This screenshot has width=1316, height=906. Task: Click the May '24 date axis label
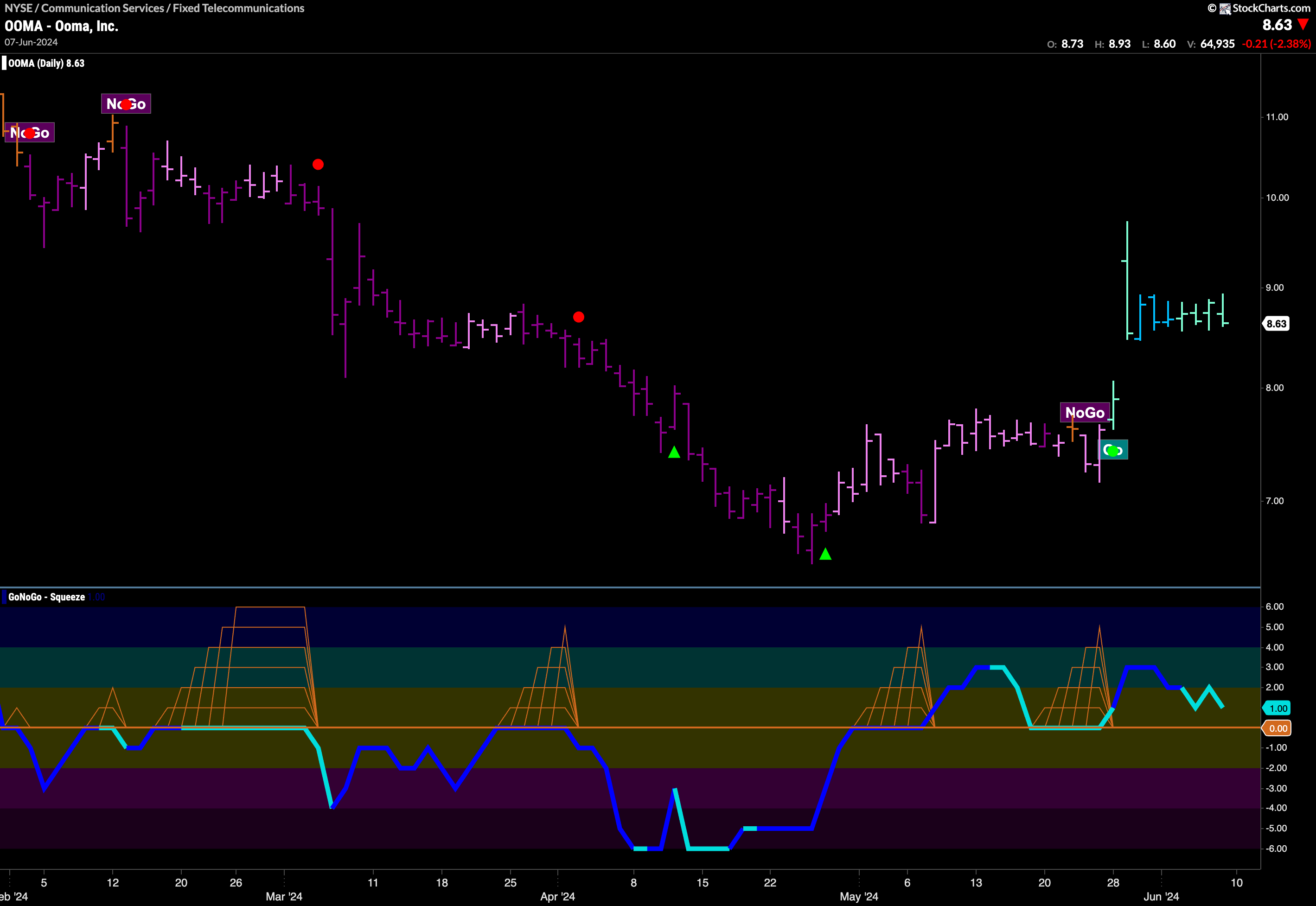point(859,897)
